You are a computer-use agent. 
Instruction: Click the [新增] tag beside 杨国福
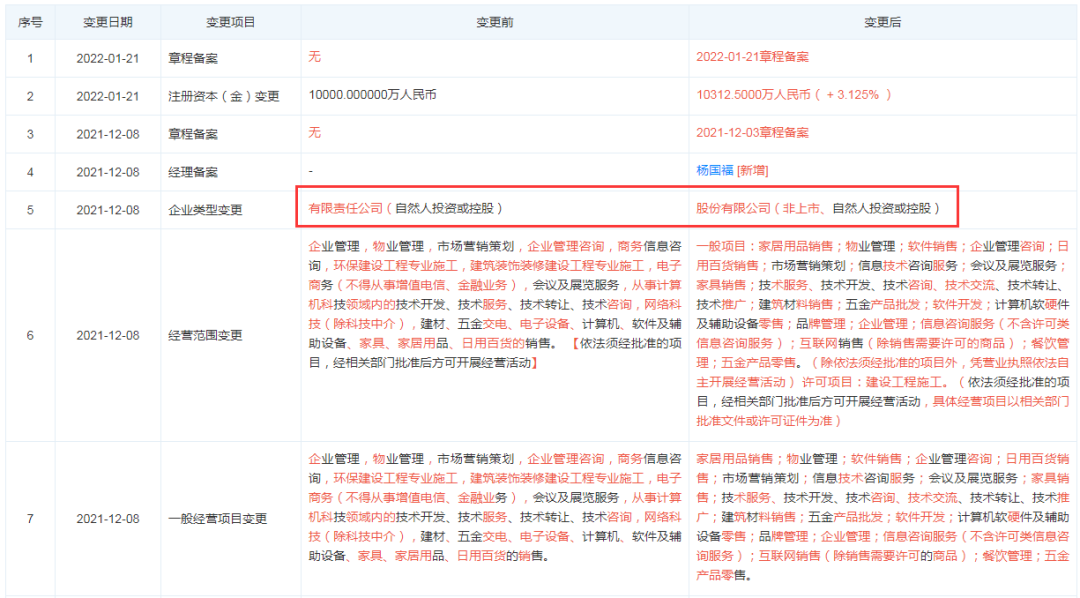tap(752, 171)
